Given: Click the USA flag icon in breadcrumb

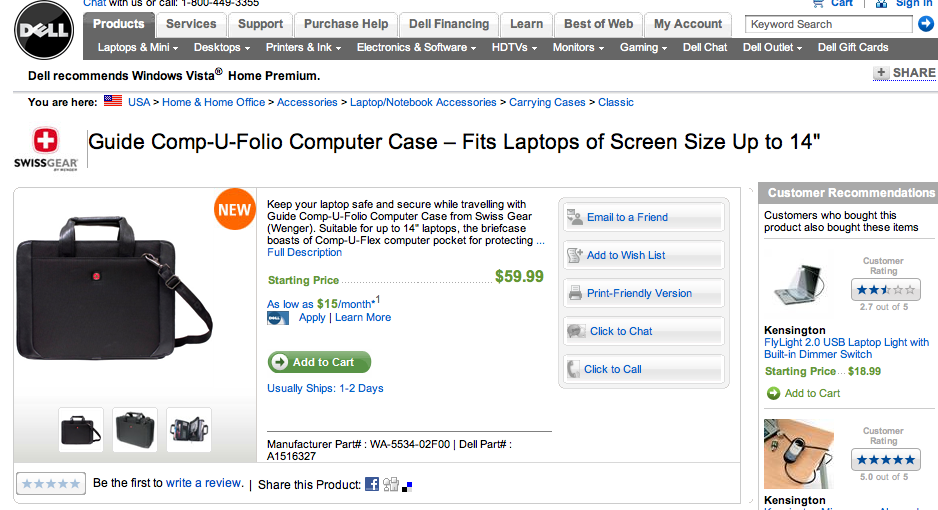Looking at the screenshot, I should (x=112, y=101).
